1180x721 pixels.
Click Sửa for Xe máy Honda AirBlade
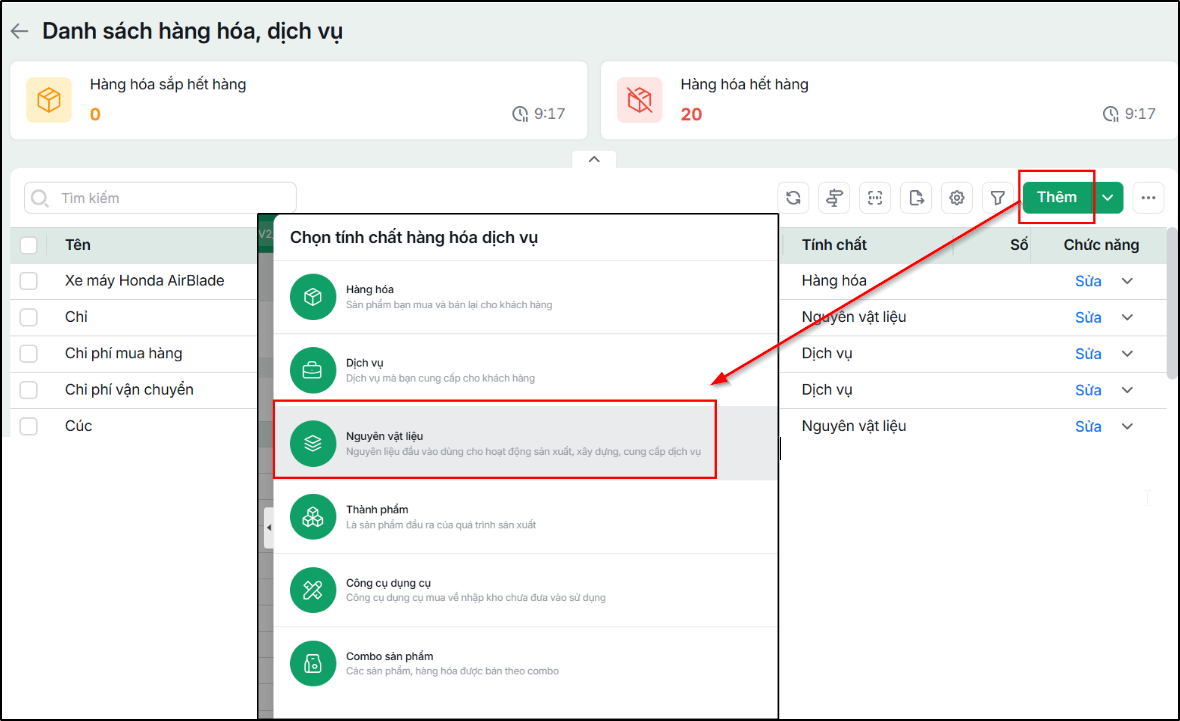[1088, 281]
